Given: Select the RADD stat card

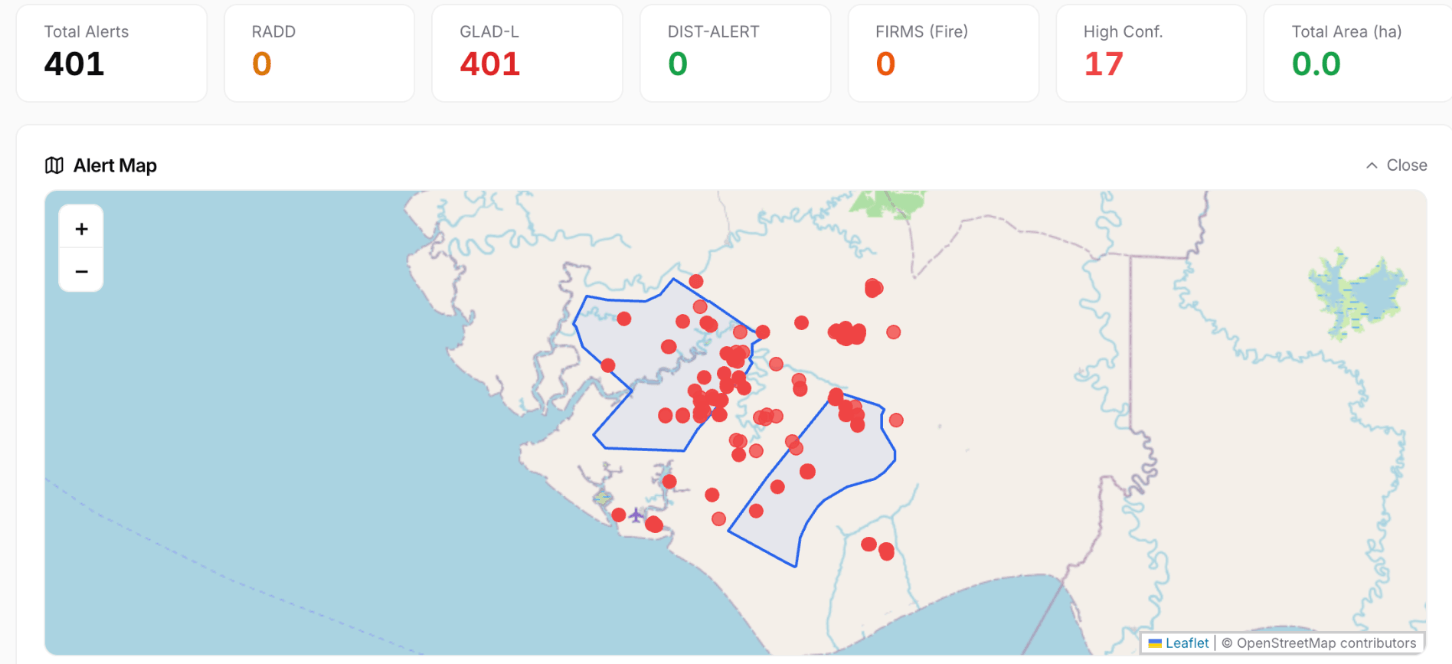Looking at the screenshot, I should [x=319, y=53].
